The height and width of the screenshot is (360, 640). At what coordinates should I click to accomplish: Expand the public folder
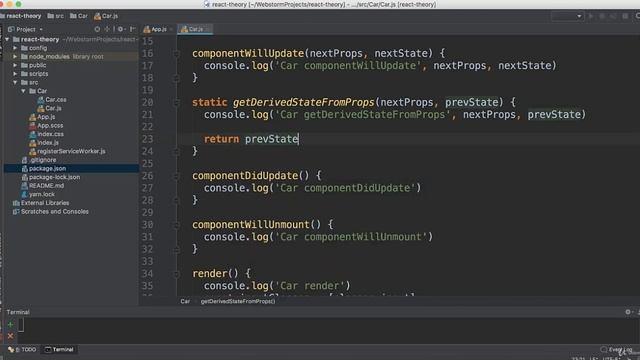click(x=15, y=65)
